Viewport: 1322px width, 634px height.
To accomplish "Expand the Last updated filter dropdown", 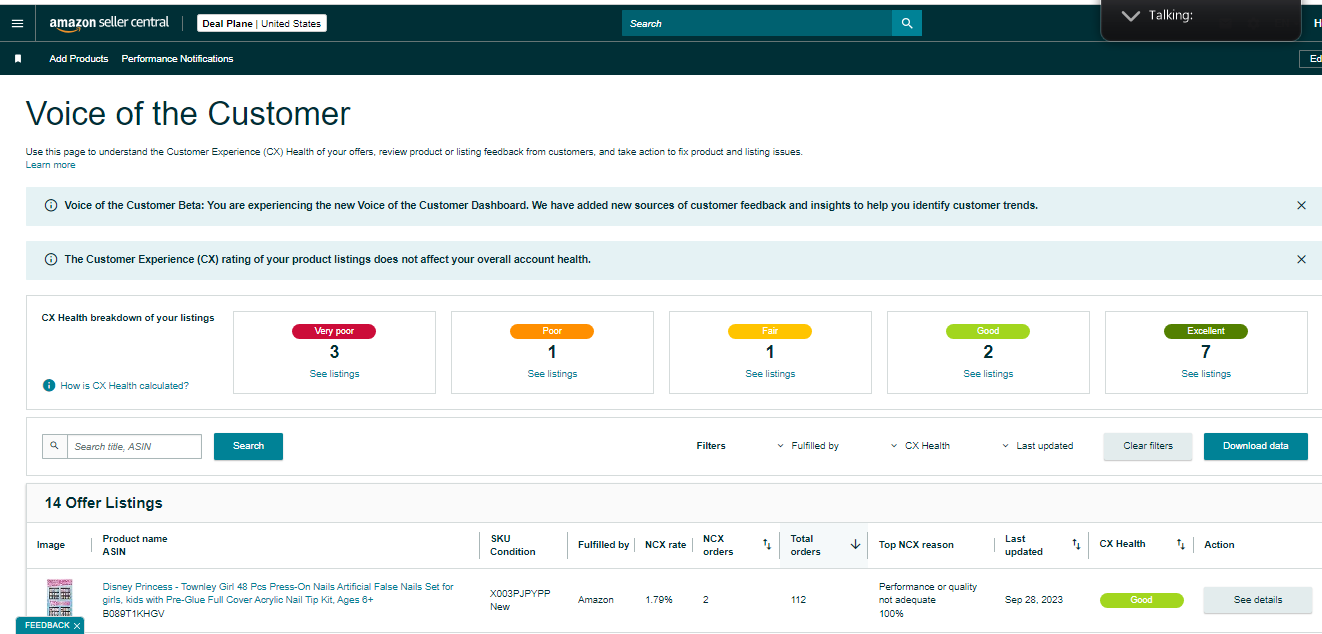I will coord(1037,446).
